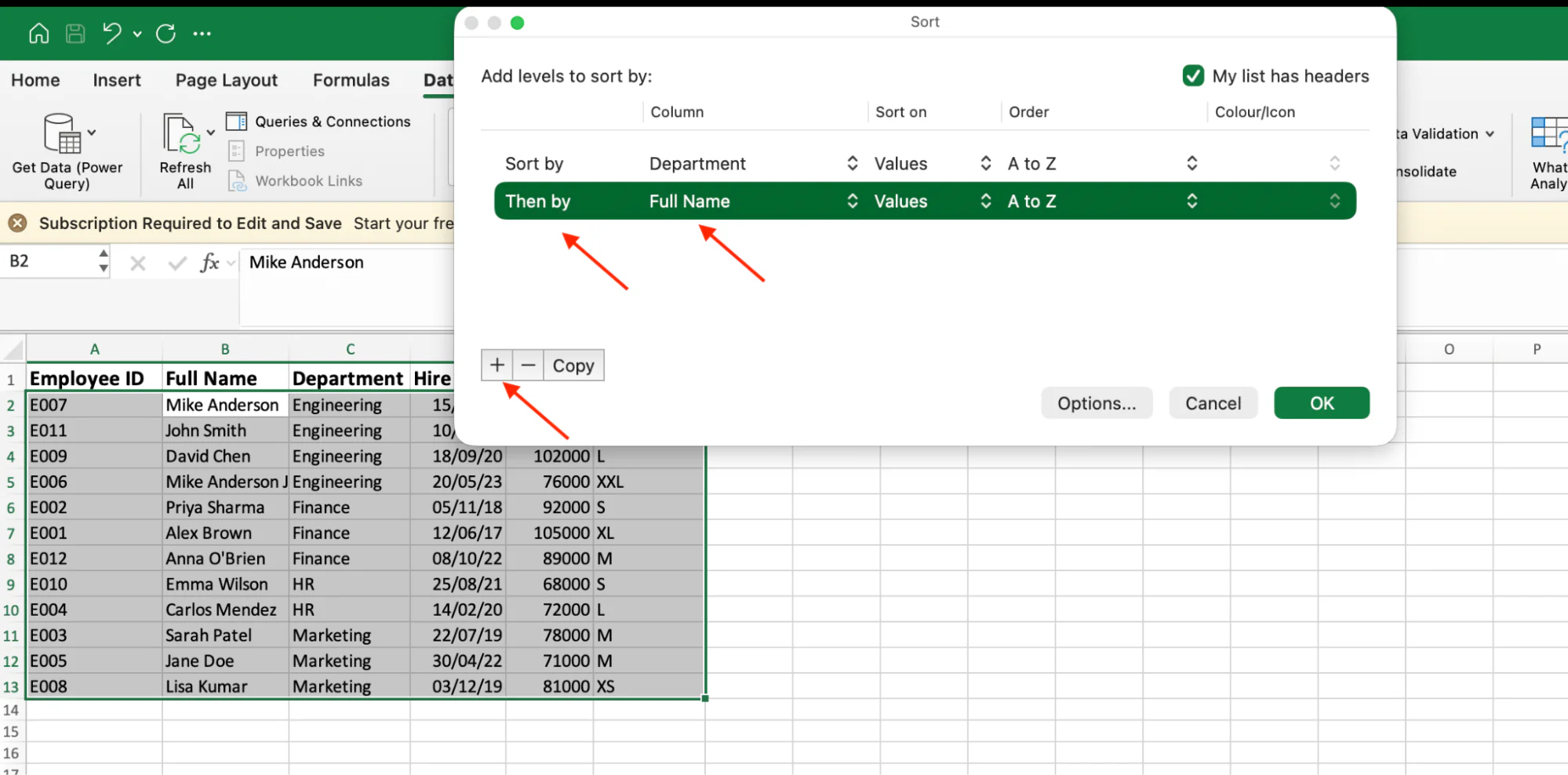The width and height of the screenshot is (1568, 775).
Task: Open Data Validation dropdown arrow
Action: 1490,134
